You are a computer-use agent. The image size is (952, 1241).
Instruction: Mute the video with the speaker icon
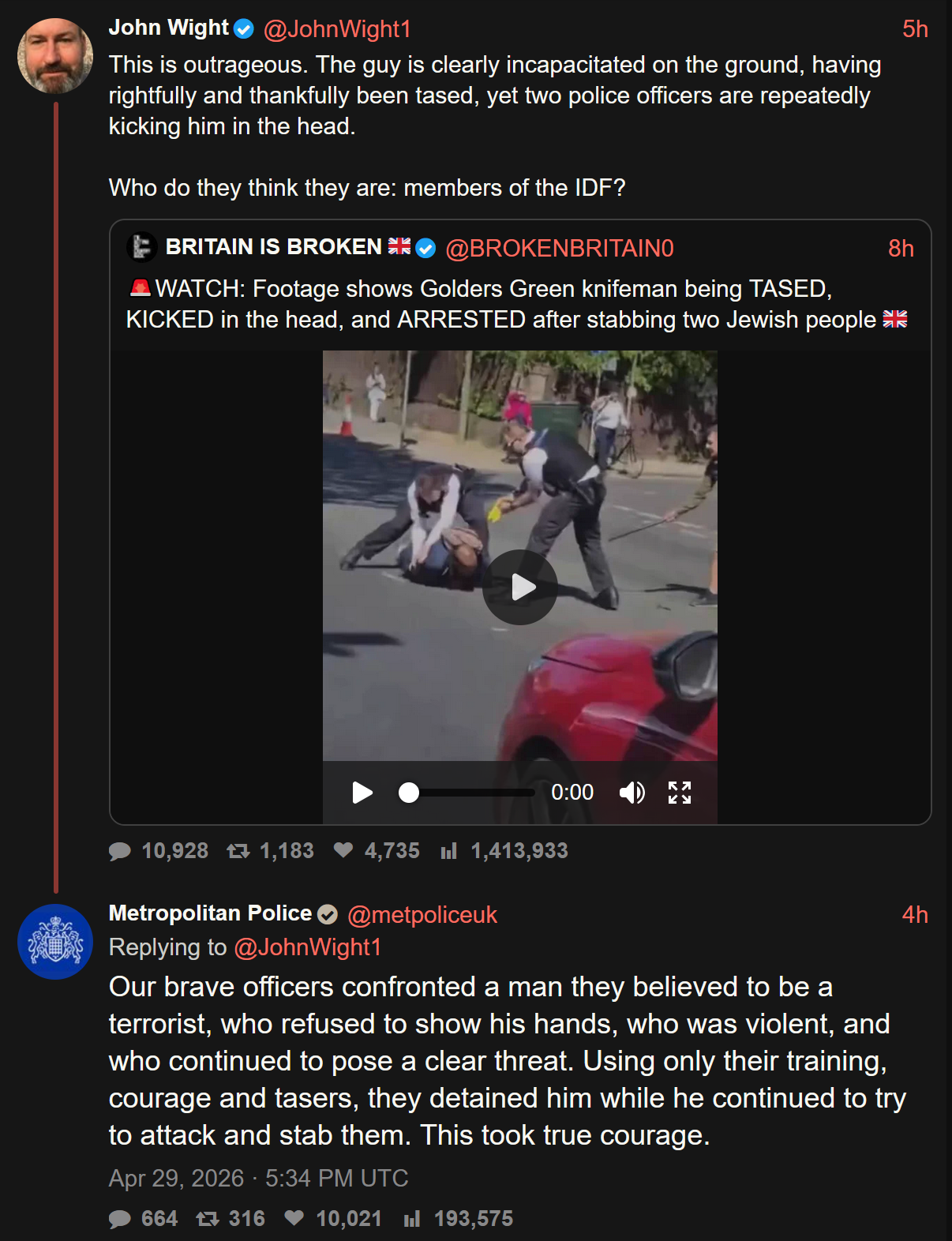tap(632, 793)
